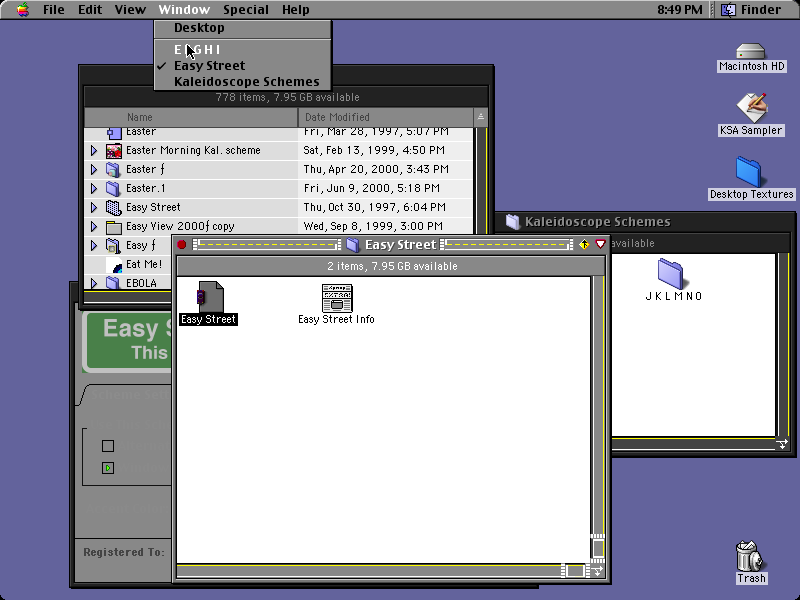
Task: Click the 2 items, 7.95 GB available text
Action: [392, 266]
